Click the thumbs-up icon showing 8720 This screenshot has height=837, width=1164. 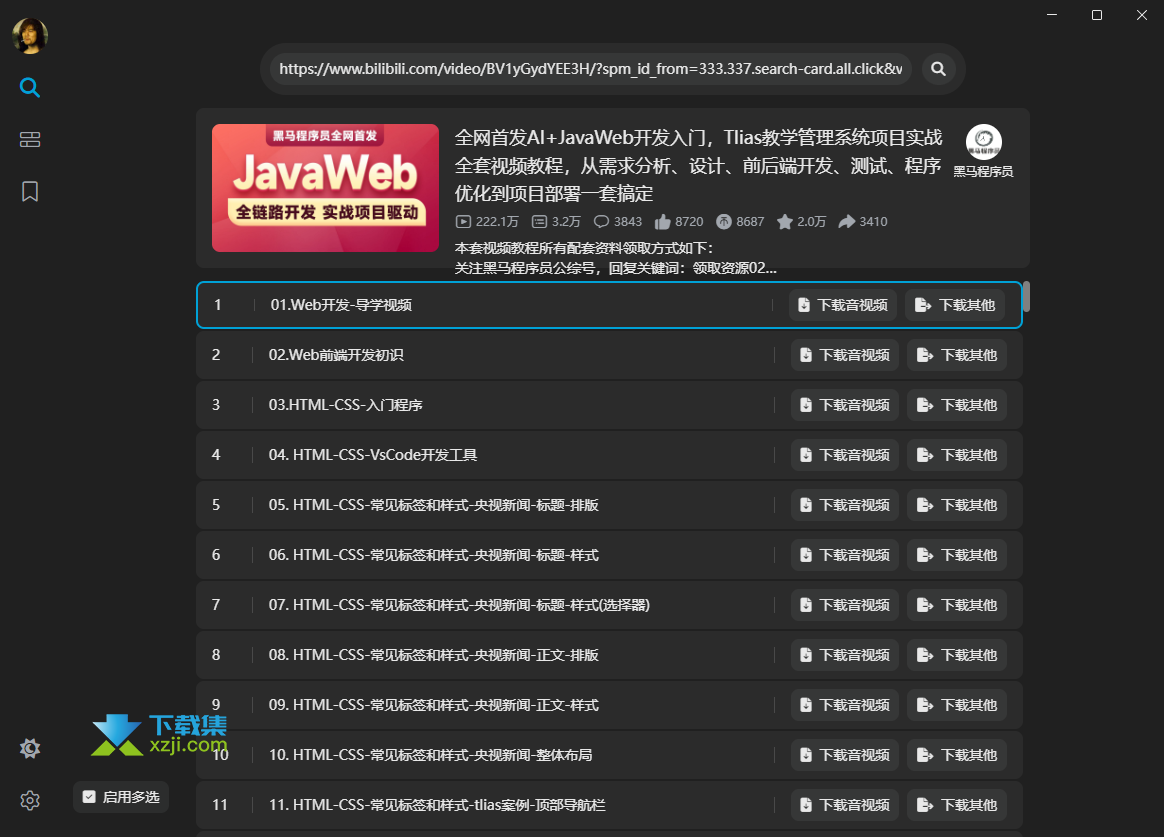(x=663, y=222)
